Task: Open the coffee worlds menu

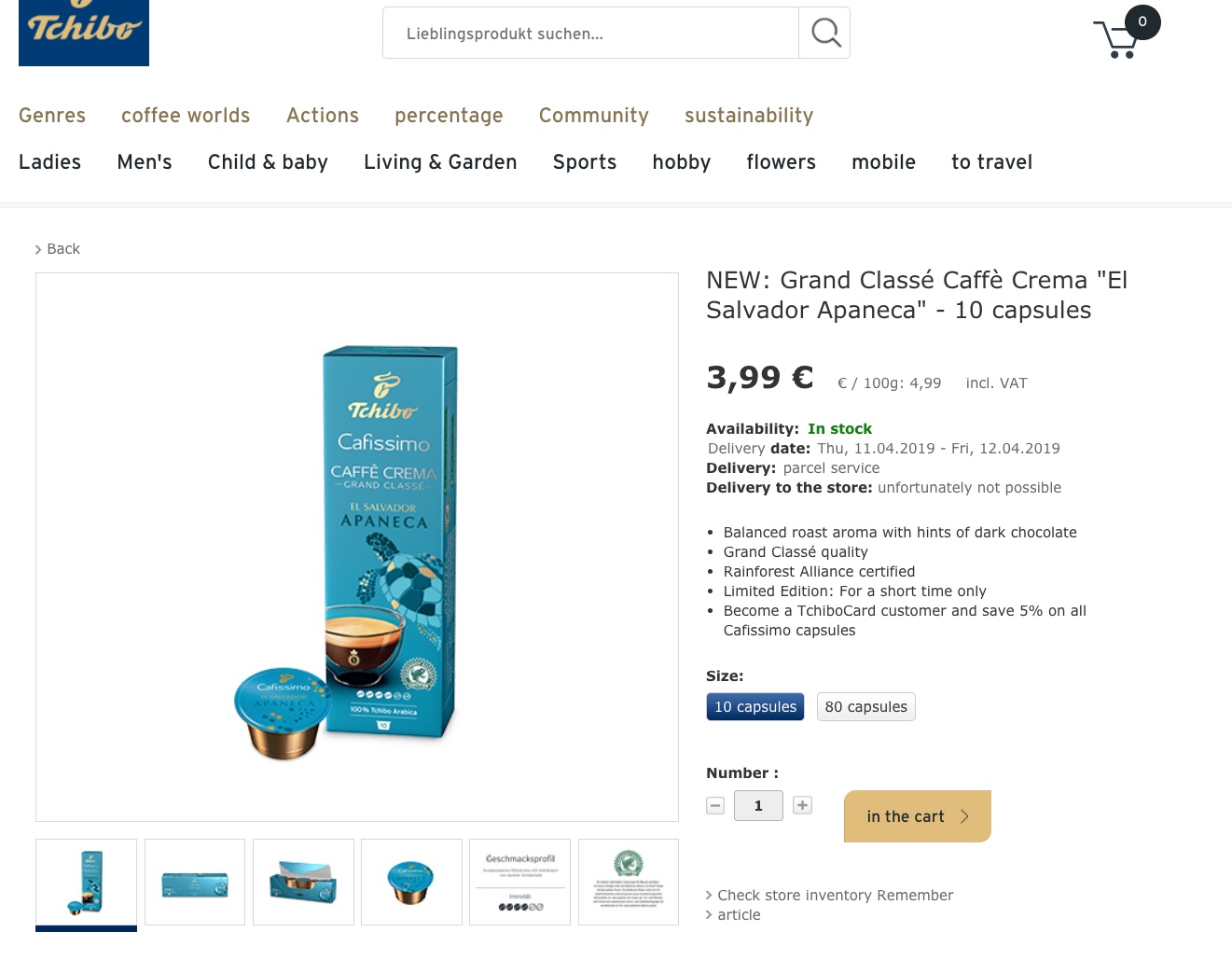Action: (x=186, y=116)
